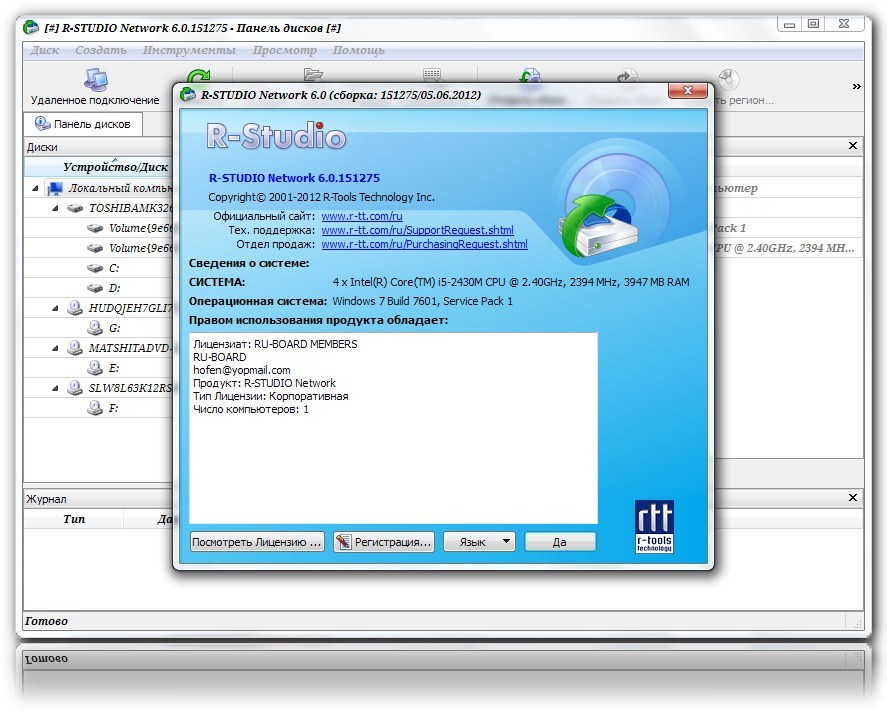The image size is (887, 714).
Task: Switch to the Disk Panel tab
Action: [84, 124]
